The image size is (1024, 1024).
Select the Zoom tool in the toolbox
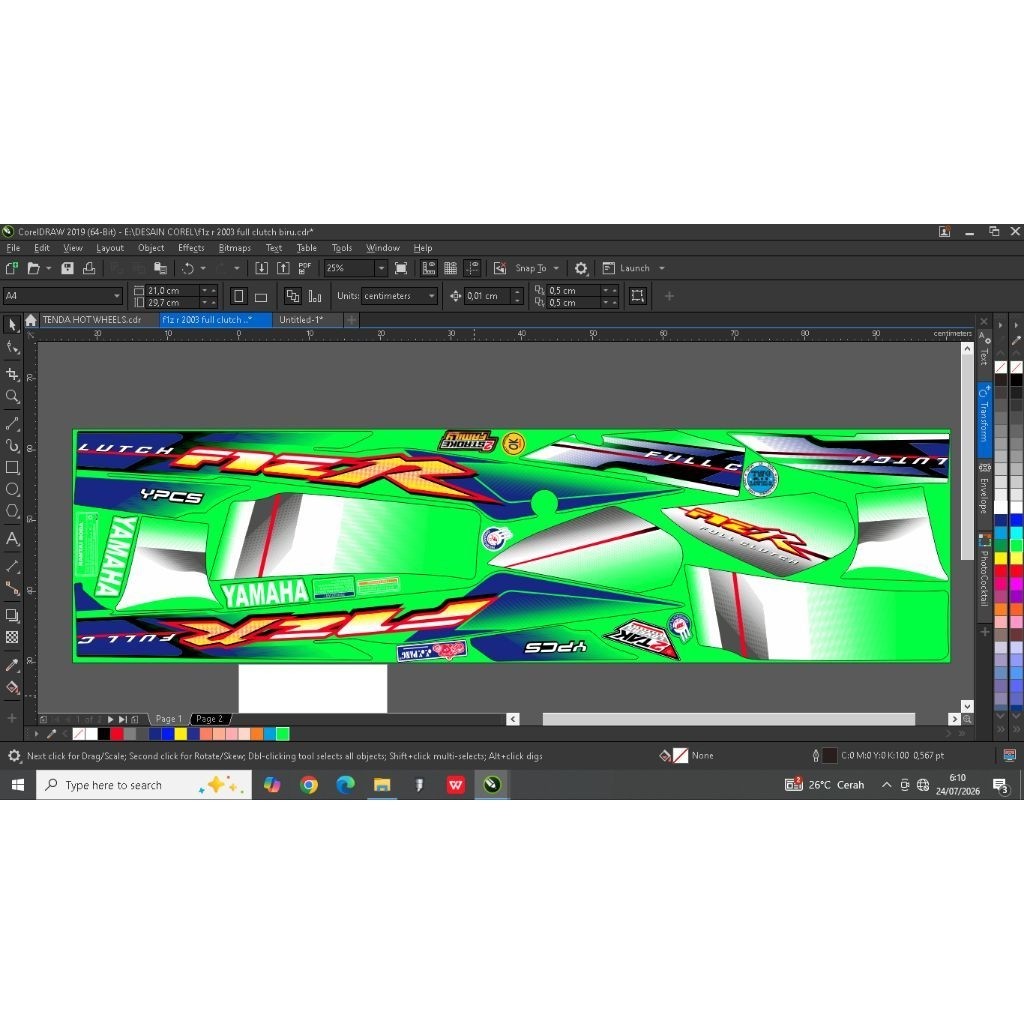pyautogui.click(x=12, y=396)
